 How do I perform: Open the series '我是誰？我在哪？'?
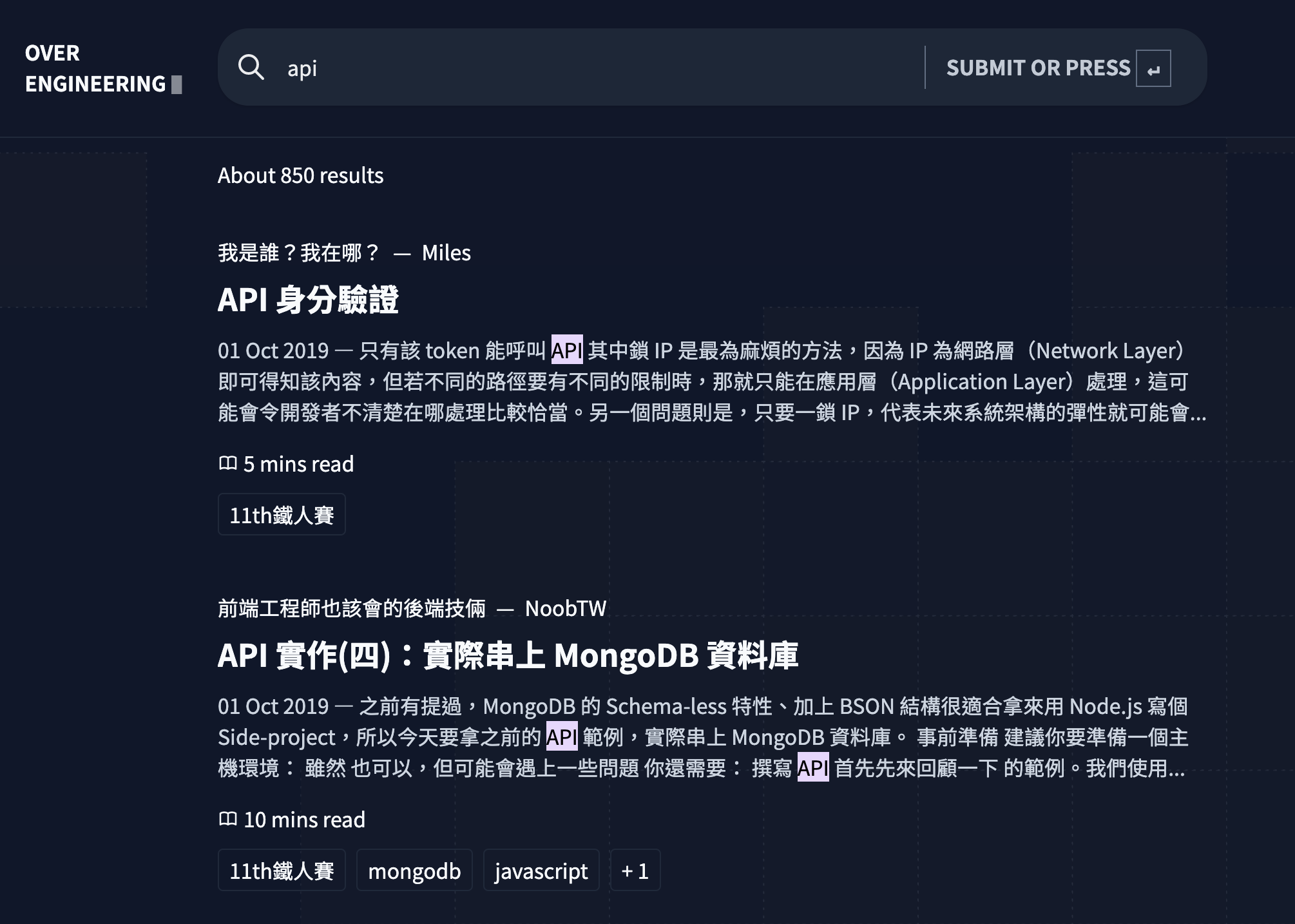(x=299, y=253)
